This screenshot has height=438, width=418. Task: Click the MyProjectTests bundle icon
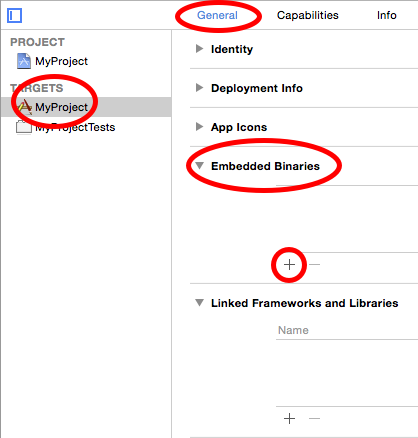[x=24, y=127]
